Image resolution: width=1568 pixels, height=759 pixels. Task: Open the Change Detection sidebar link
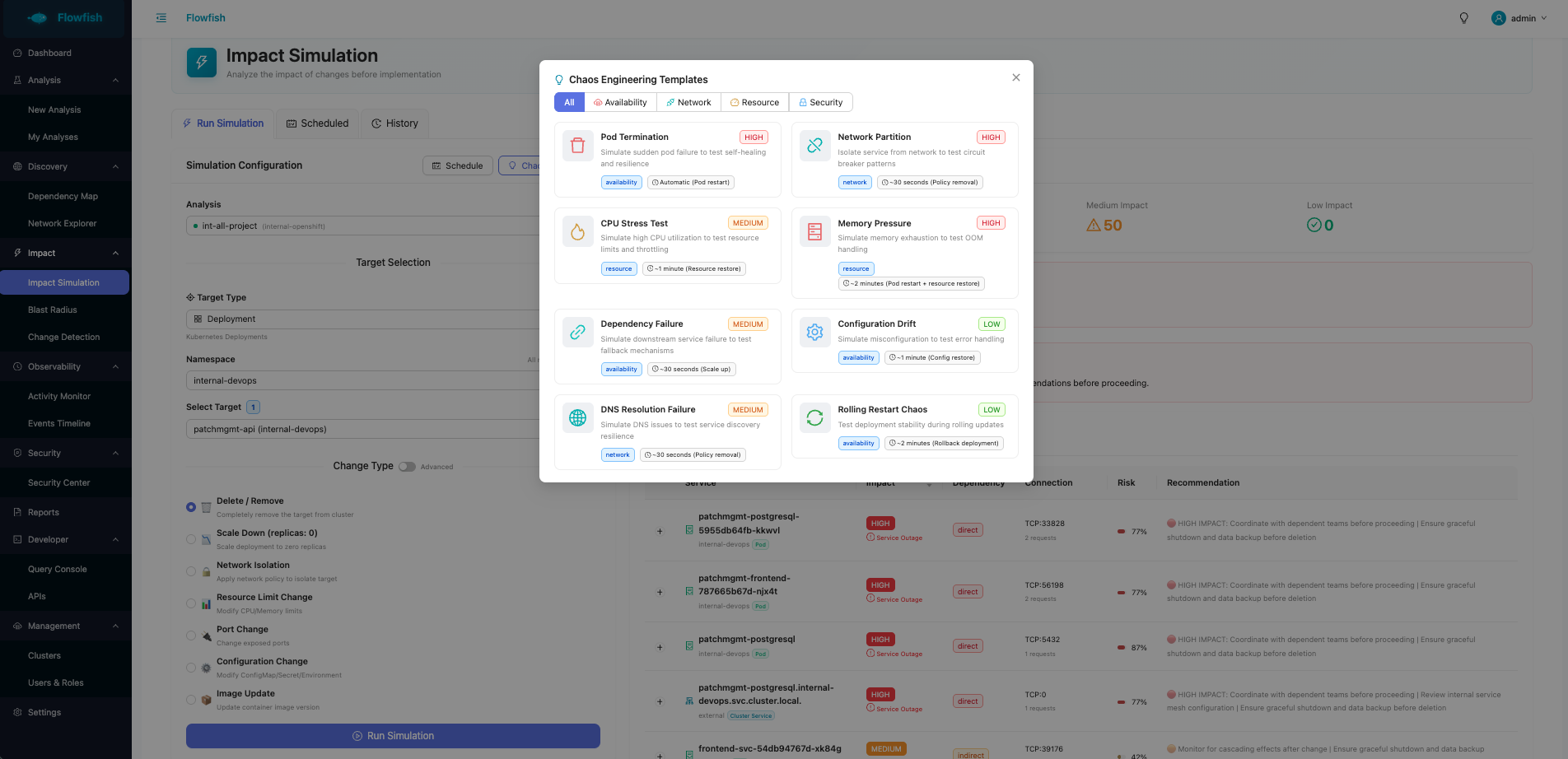tap(63, 337)
